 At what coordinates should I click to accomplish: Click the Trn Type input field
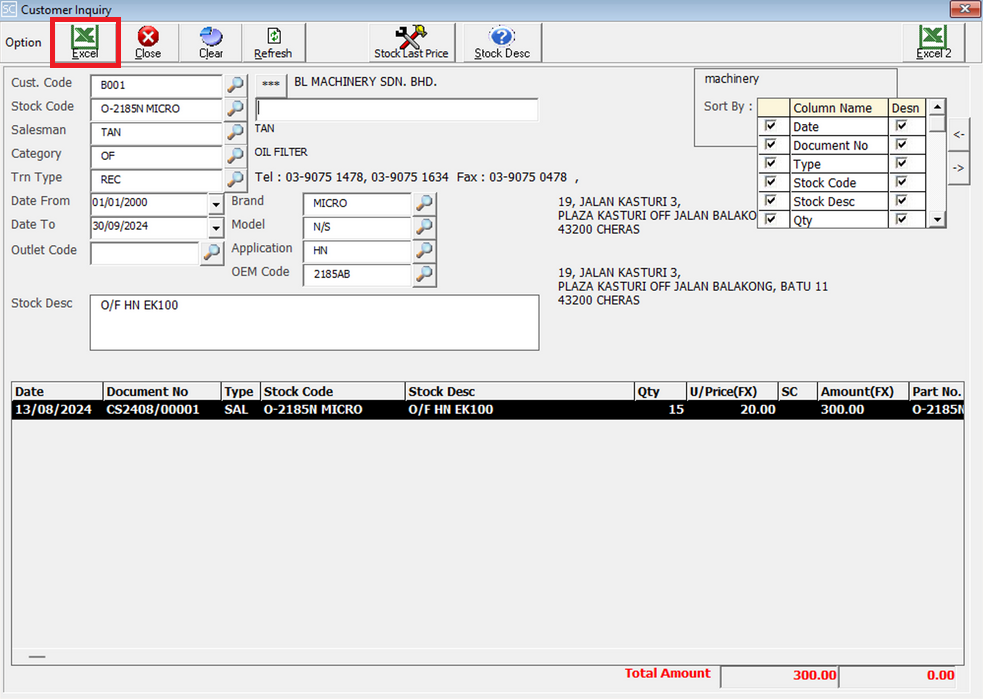(157, 179)
